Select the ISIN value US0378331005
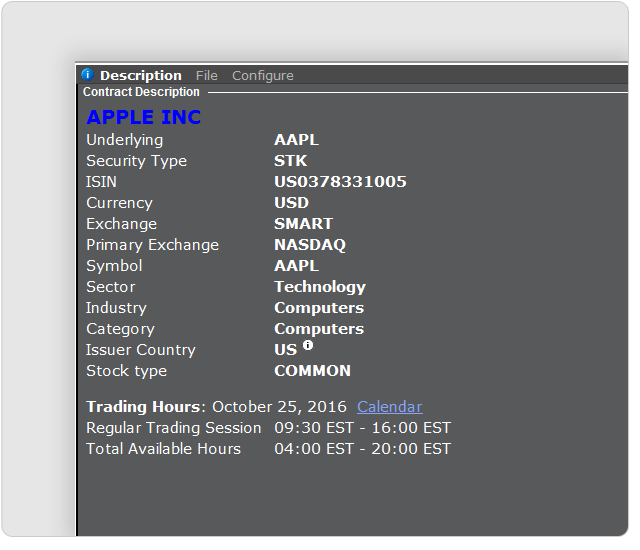The image size is (640, 550). pyautogui.click(x=340, y=182)
